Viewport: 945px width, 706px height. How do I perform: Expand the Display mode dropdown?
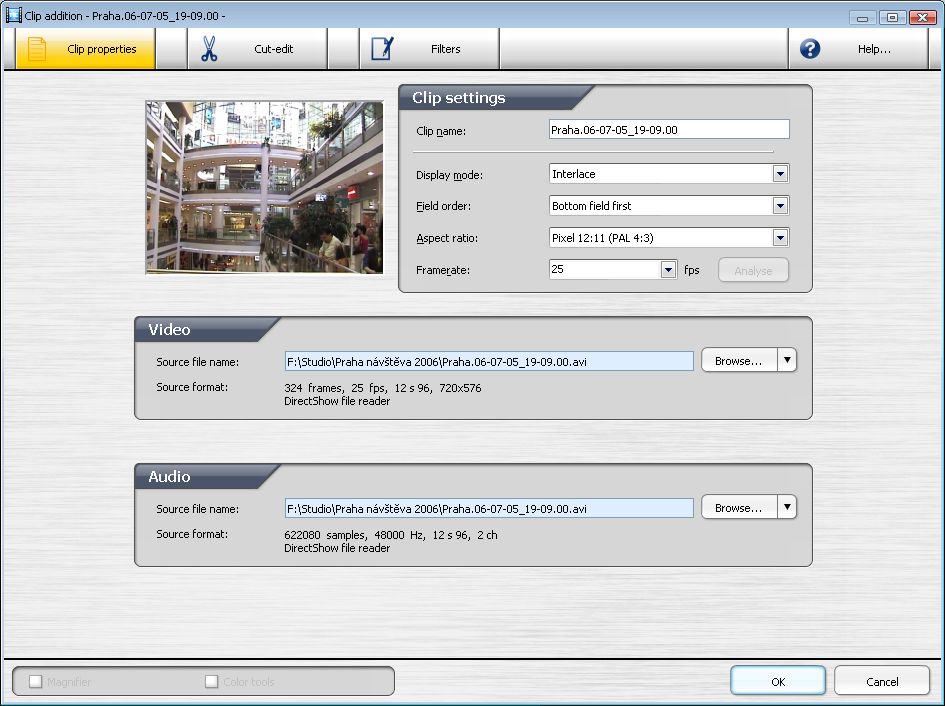pos(780,174)
